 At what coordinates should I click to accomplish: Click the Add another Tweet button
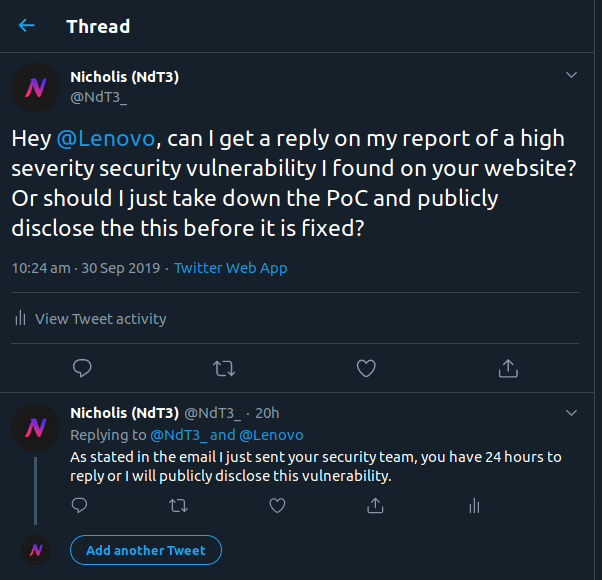(146, 550)
